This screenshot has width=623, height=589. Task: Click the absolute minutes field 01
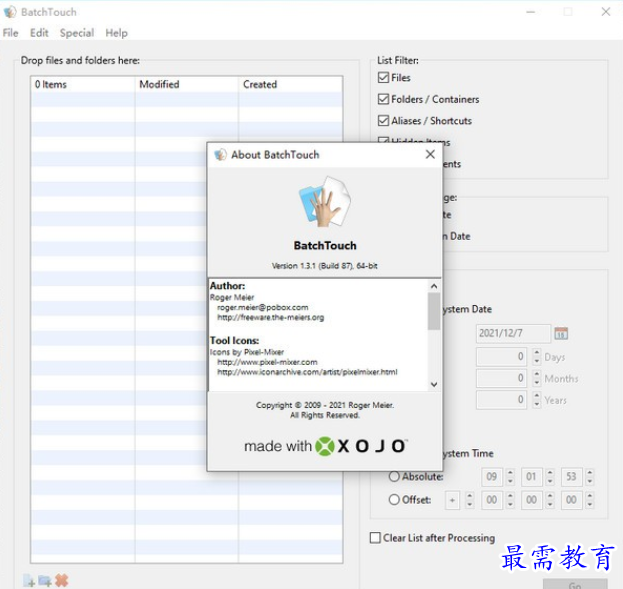coord(532,476)
